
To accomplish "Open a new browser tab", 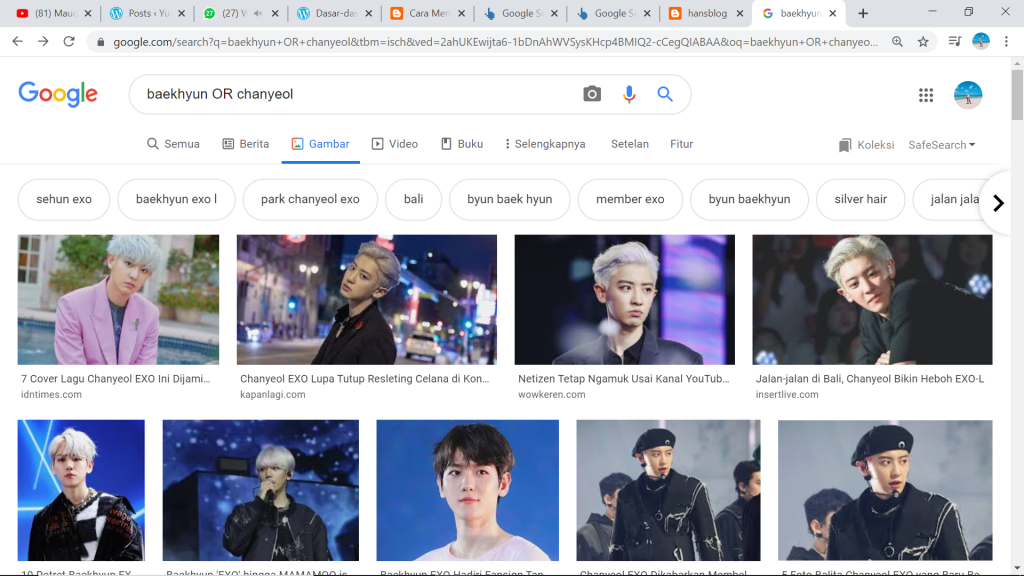I will [863, 13].
